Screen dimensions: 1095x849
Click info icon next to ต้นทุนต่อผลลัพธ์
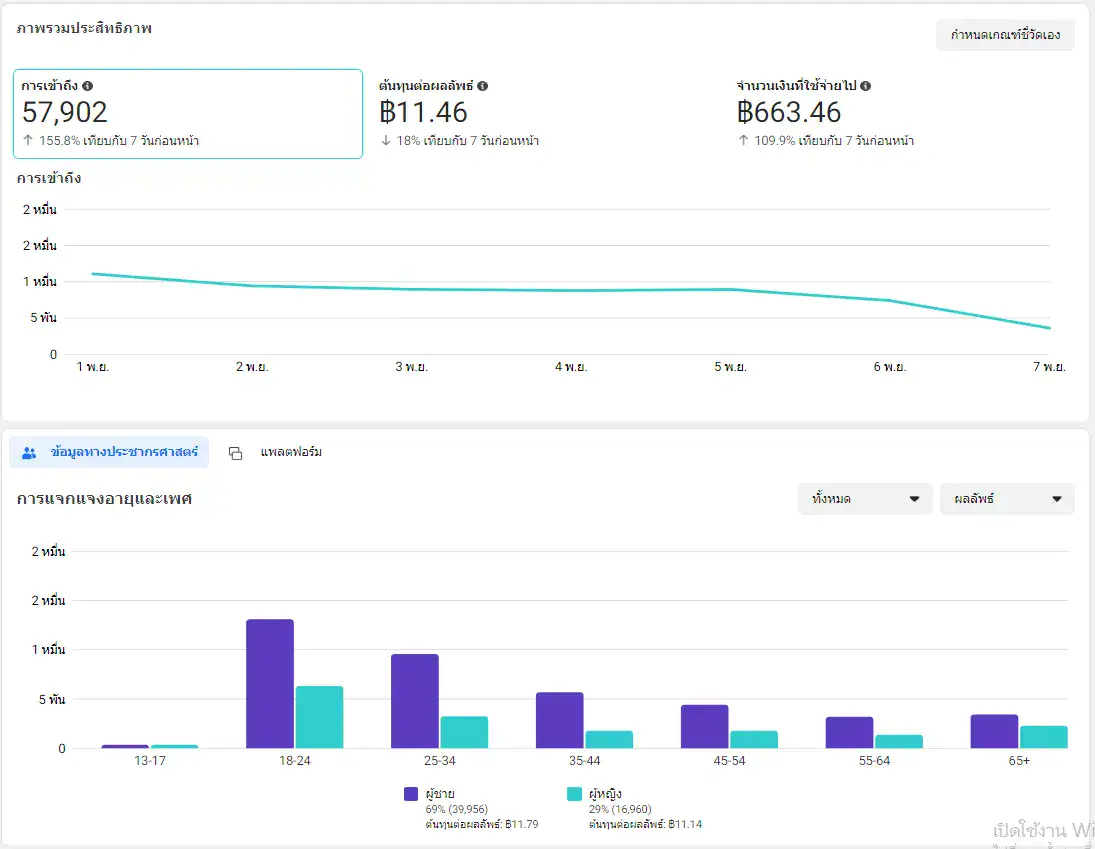point(482,86)
